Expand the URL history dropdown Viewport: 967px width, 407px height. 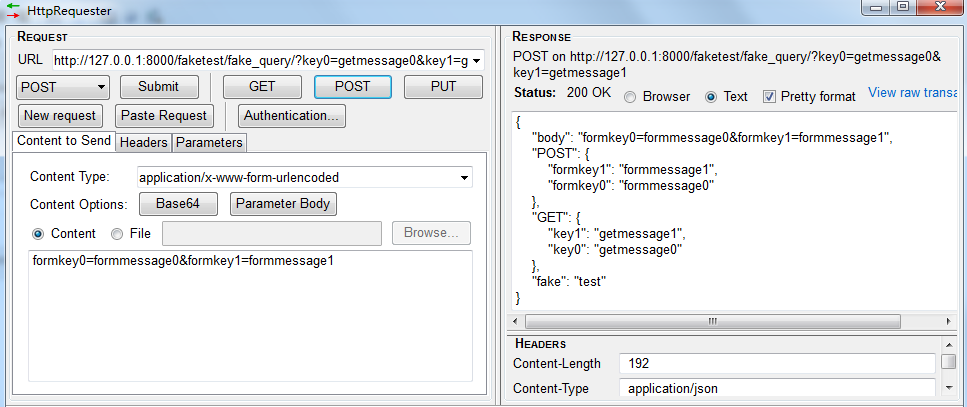(477, 61)
